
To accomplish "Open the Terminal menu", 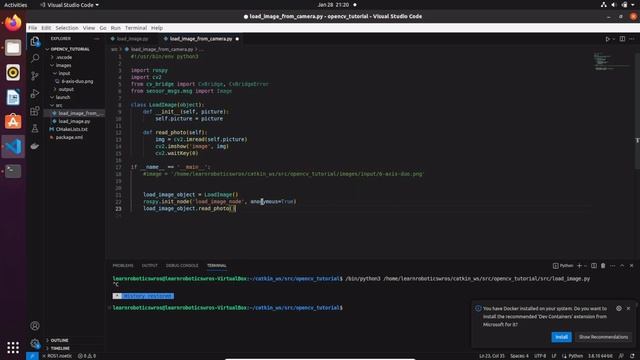I will [x=136, y=28].
